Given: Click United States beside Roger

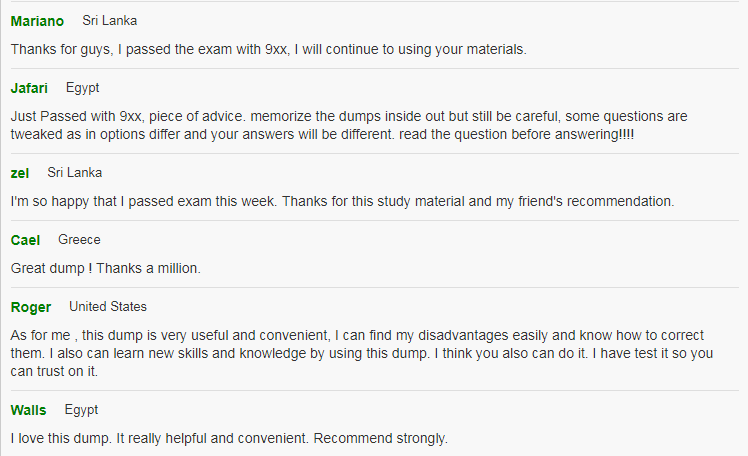Looking at the screenshot, I should pos(108,307).
